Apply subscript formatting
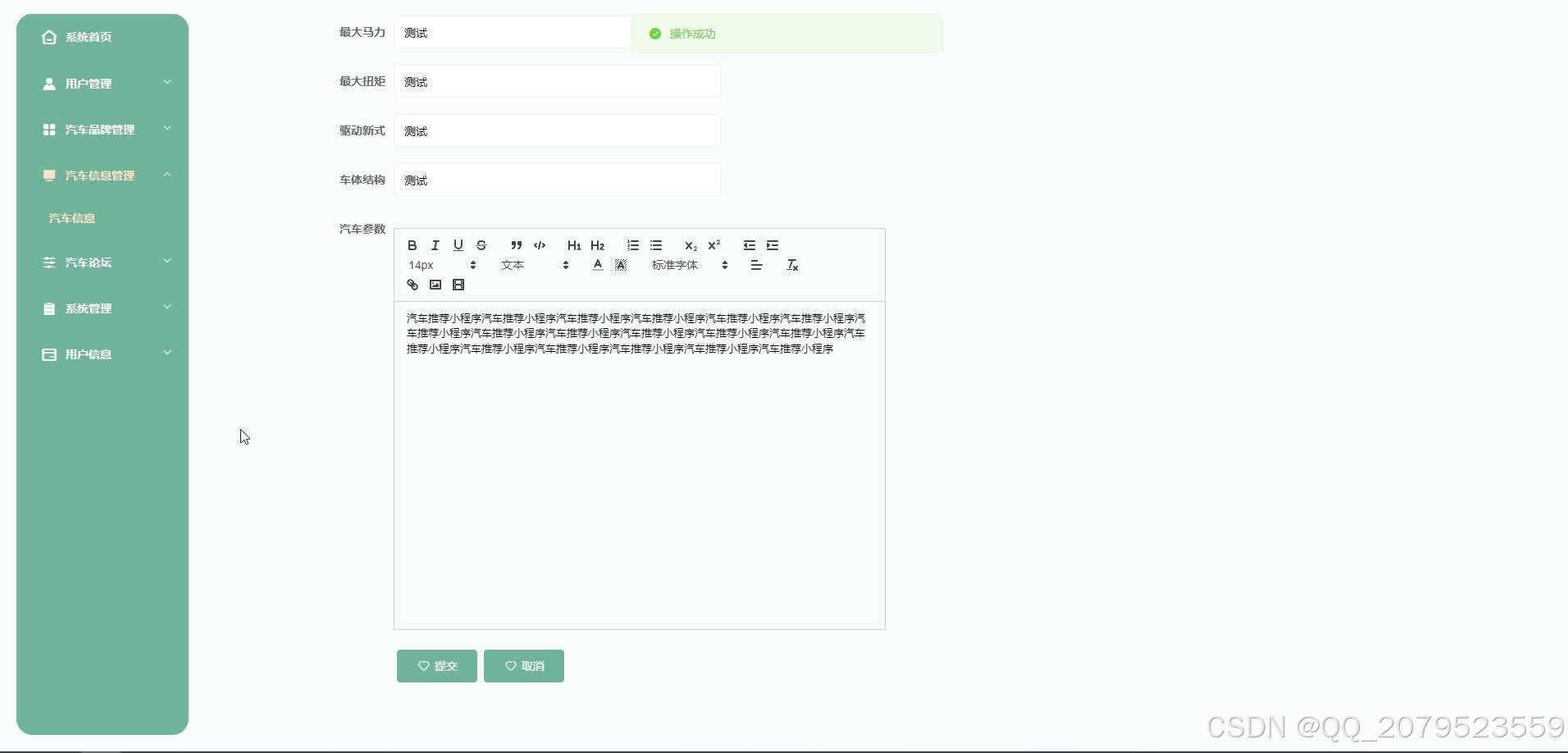Image resolution: width=1568 pixels, height=753 pixels. pyautogui.click(x=691, y=245)
